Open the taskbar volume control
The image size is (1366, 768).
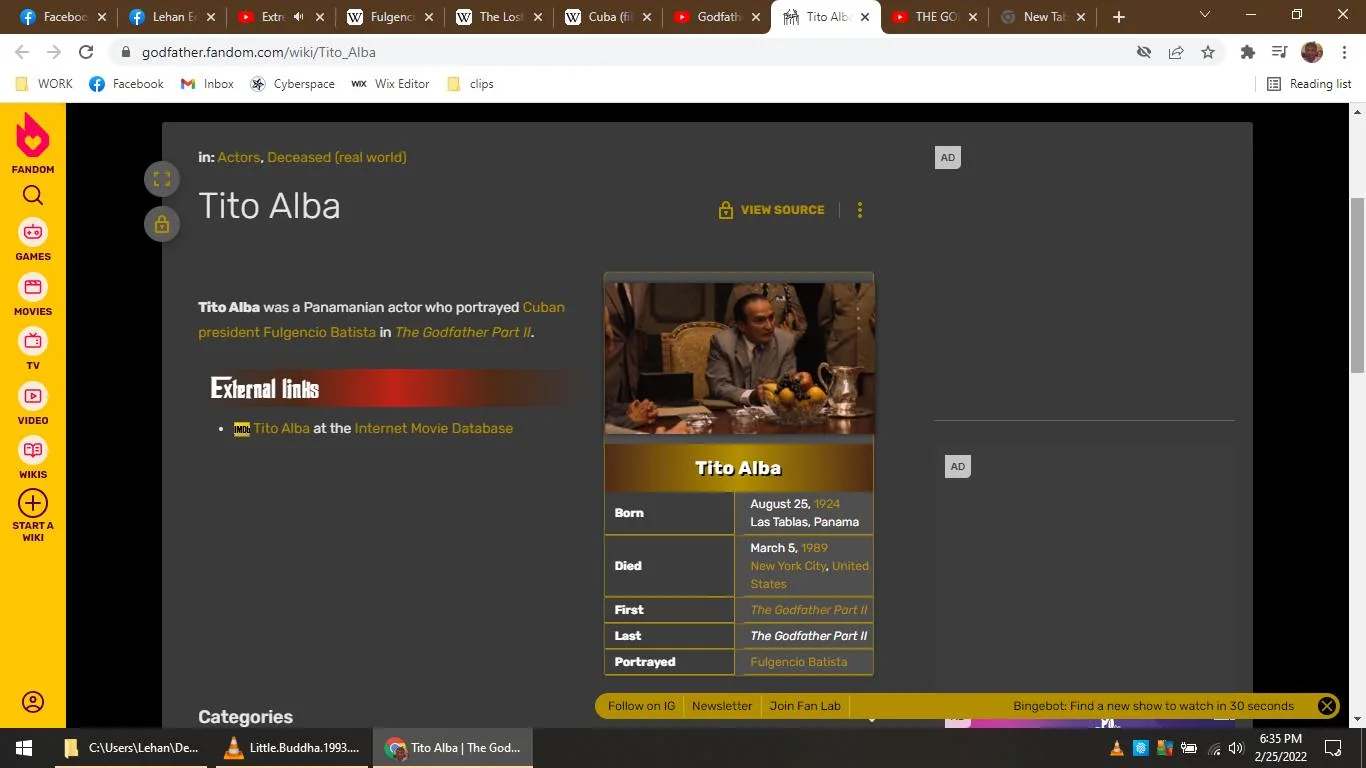click(1236, 748)
